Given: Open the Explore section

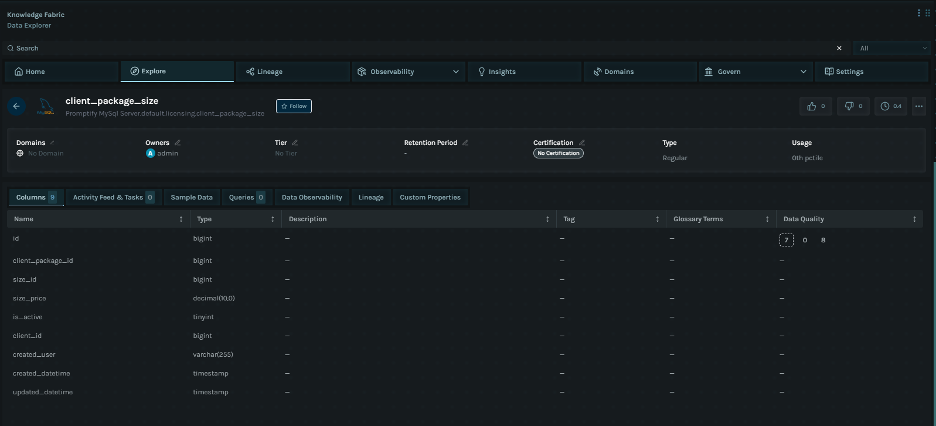Looking at the screenshot, I should pyautogui.click(x=177, y=72).
